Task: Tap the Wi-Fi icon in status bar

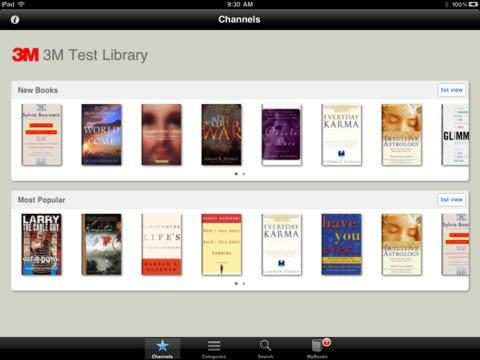Action: click(x=21, y=4)
